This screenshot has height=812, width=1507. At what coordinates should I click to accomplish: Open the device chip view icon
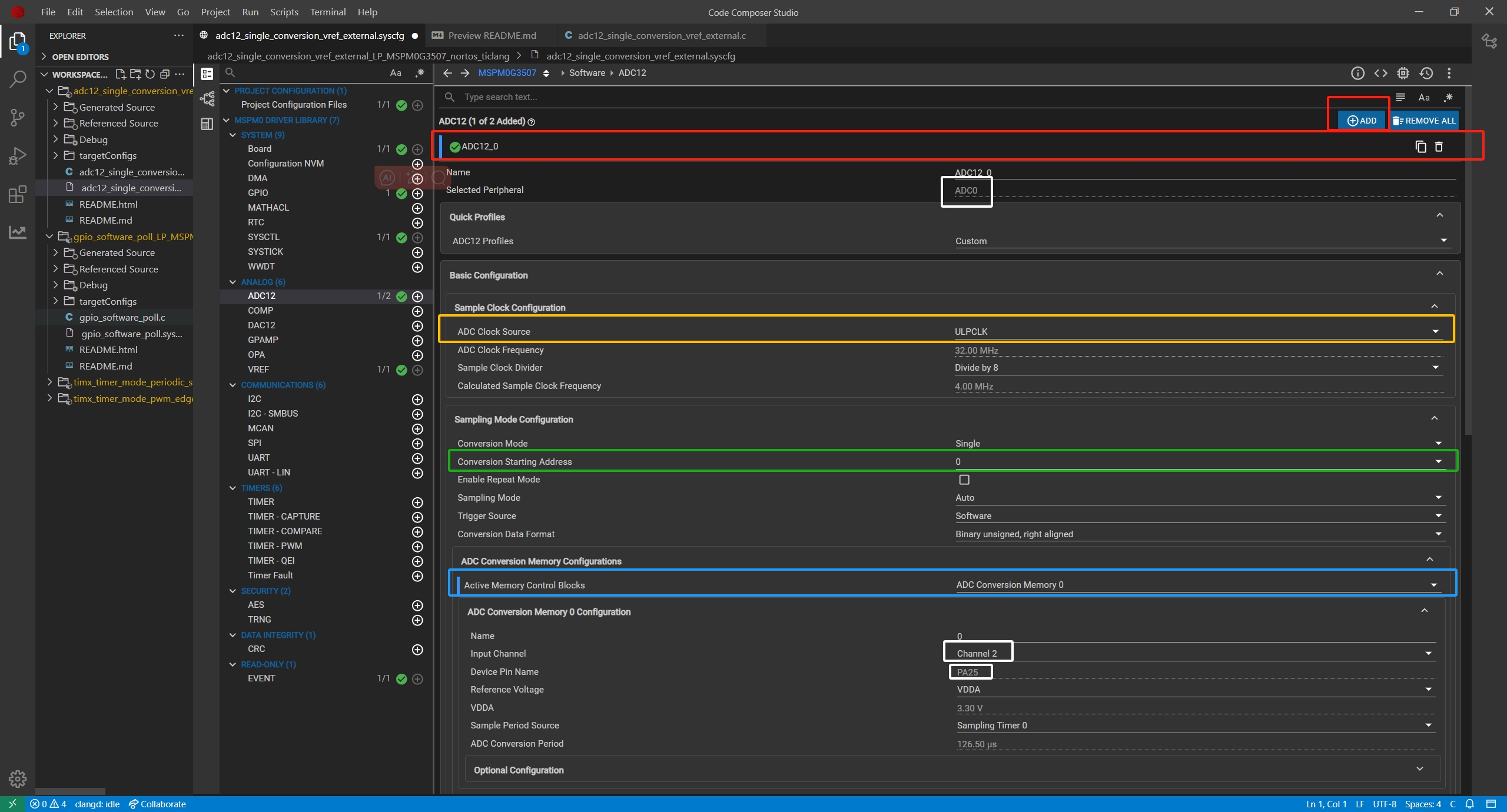[x=1403, y=73]
